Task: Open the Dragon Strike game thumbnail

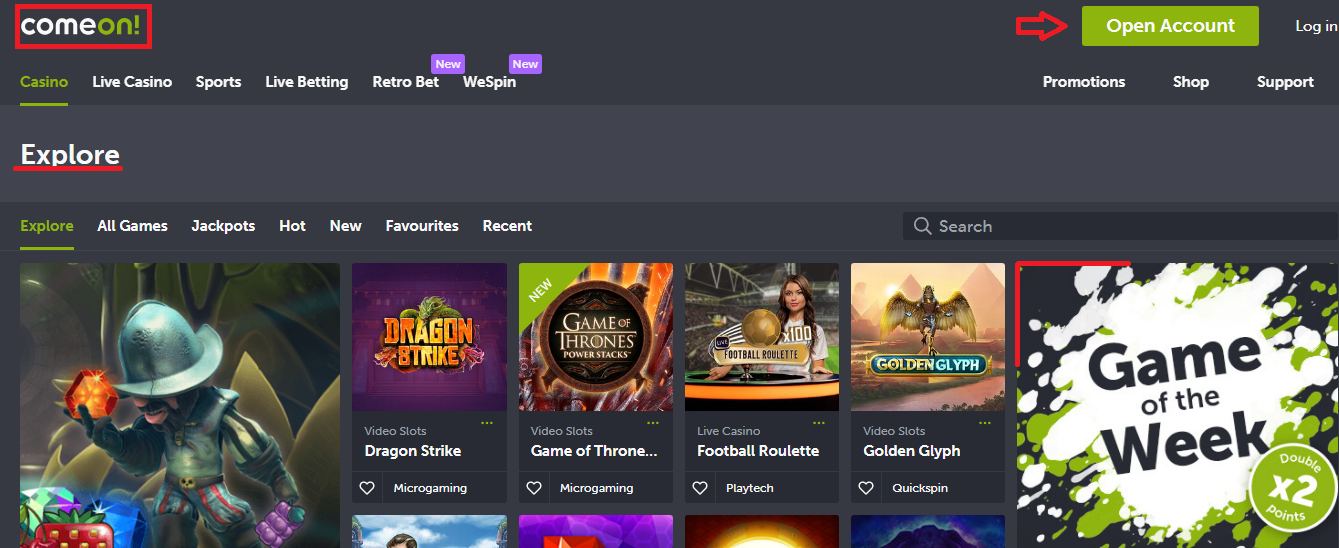Action: 429,337
